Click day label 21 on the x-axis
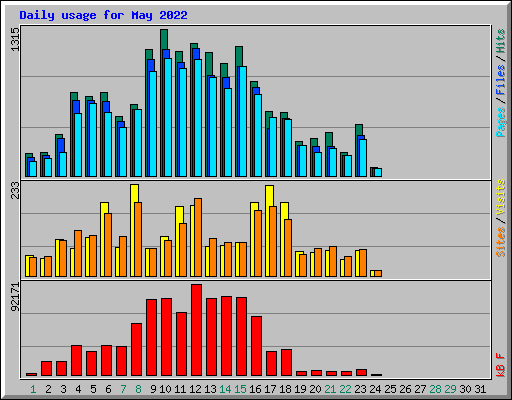The height and width of the screenshot is (400, 512). pyautogui.click(x=331, y=389)
